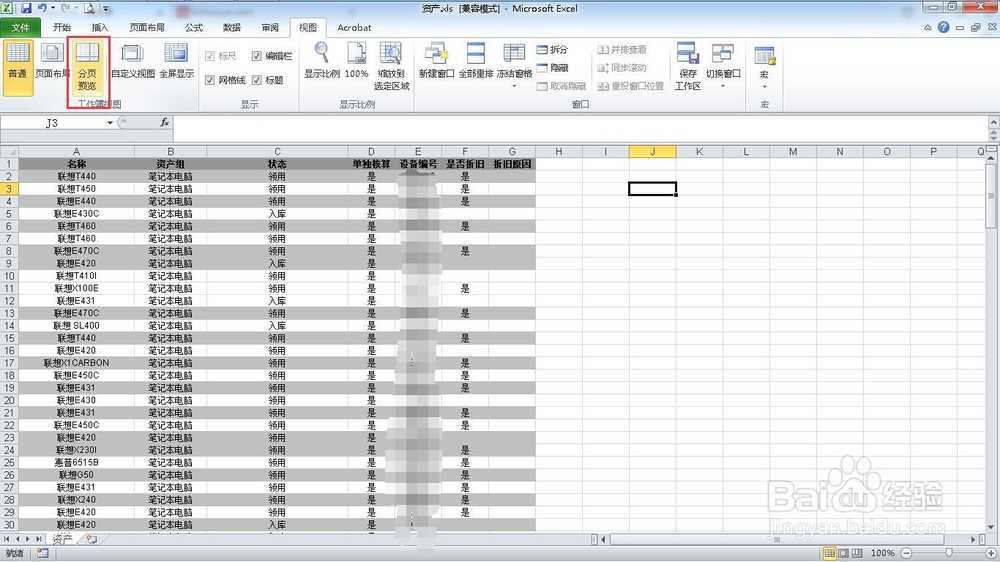
Task: Select header cell 资产组 in B1
Action: (170, 164)
